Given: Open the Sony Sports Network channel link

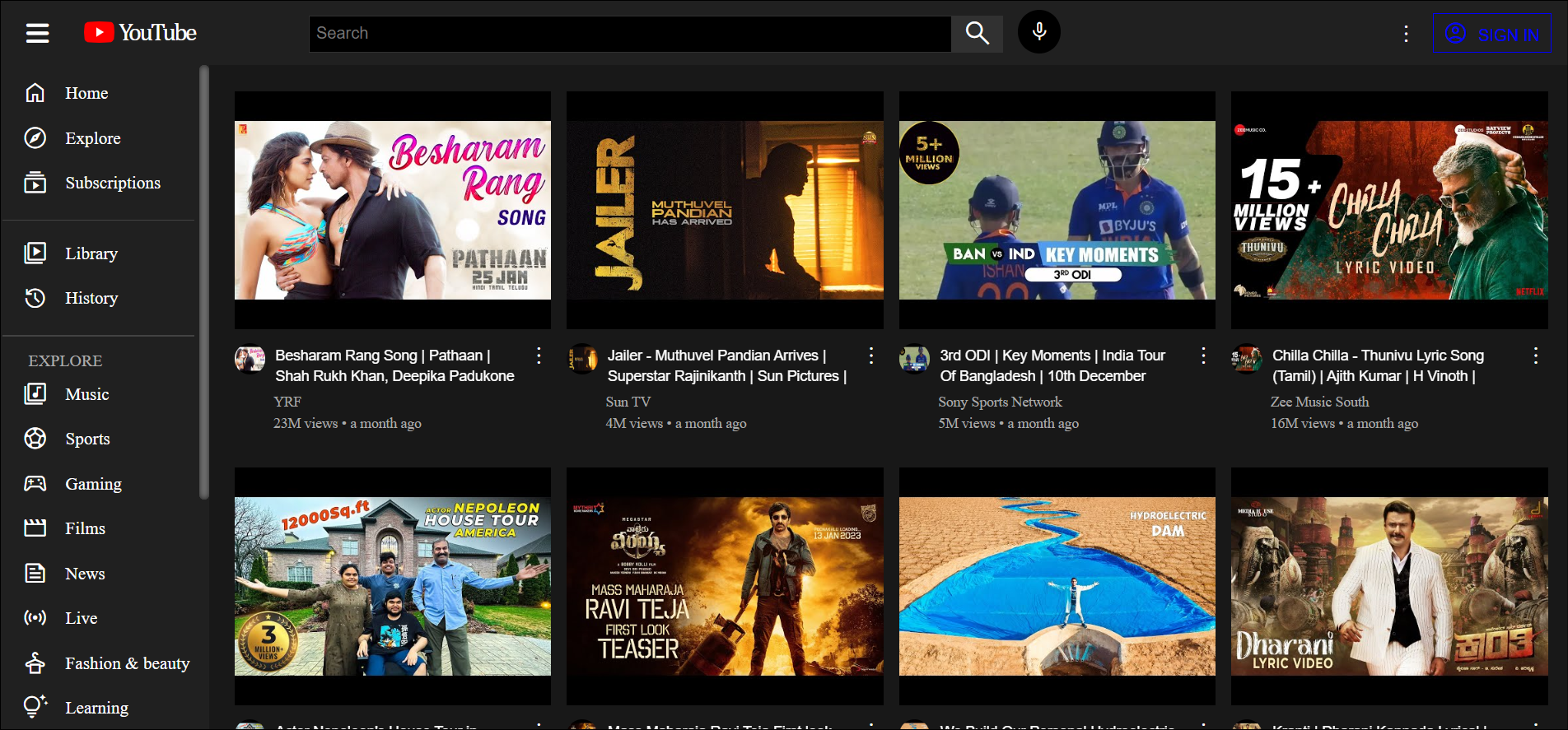Looking at the screenshot, I should tap(1000, 402).
